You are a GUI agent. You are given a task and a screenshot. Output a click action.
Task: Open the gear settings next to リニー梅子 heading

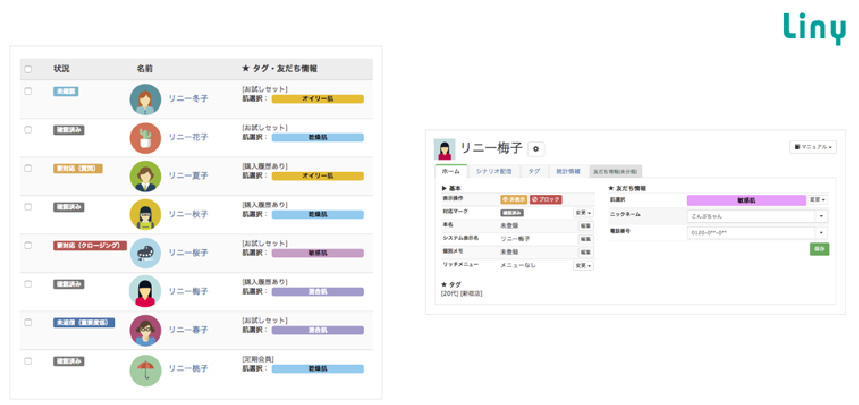536,149
